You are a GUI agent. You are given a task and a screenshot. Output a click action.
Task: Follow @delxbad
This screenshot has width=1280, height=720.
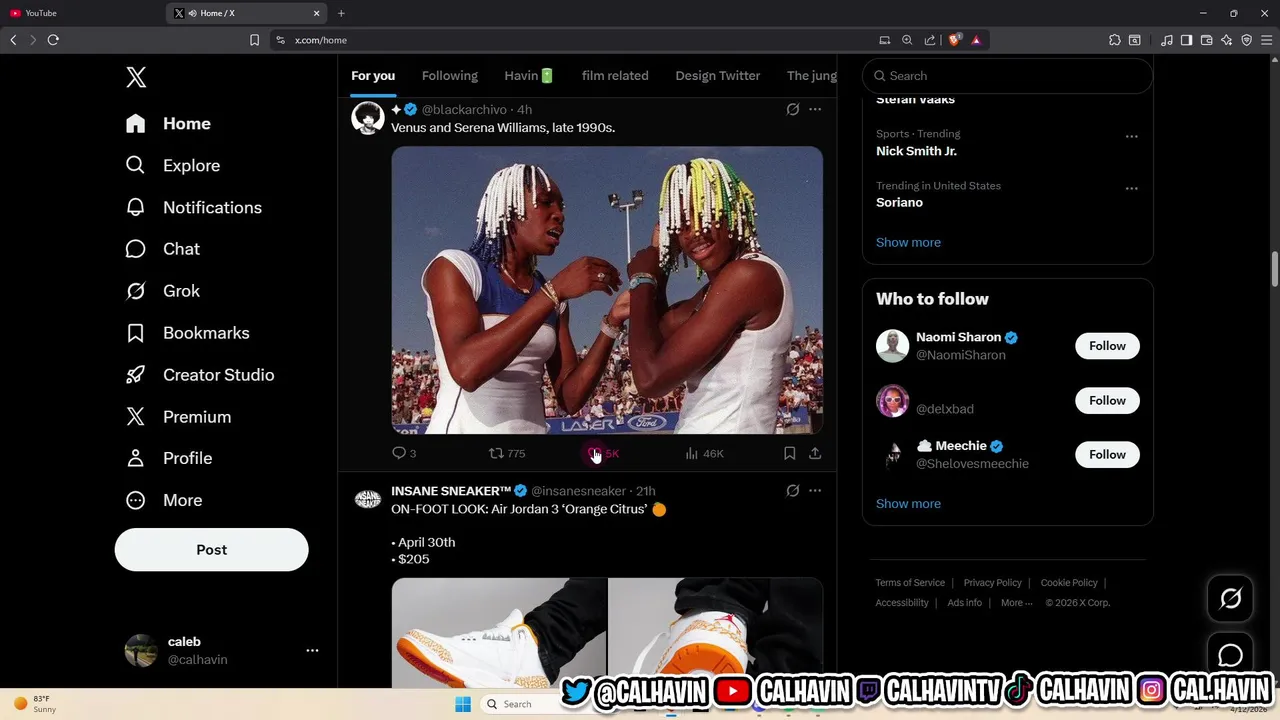1107,400
